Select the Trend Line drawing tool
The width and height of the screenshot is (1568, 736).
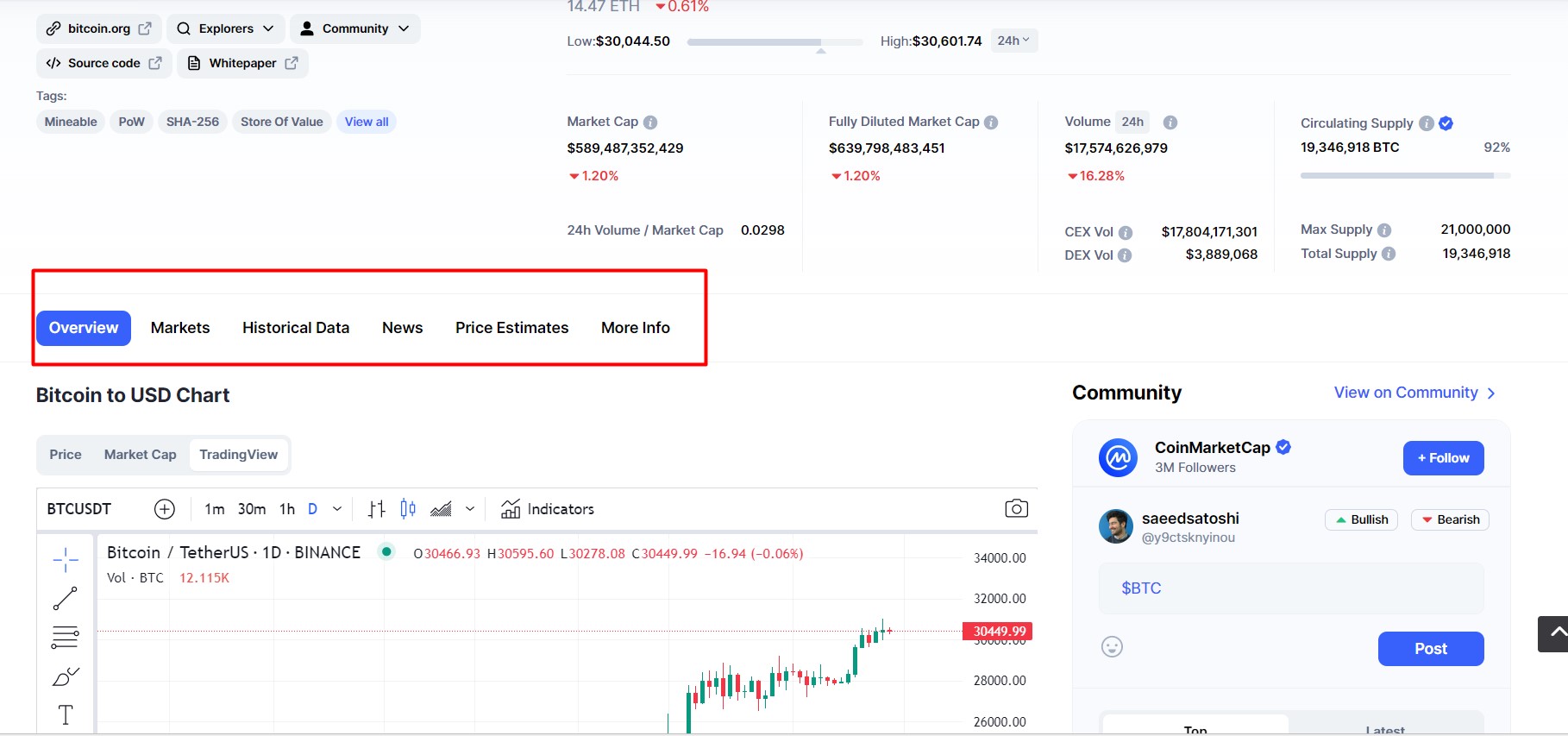(x=66, y=598)
